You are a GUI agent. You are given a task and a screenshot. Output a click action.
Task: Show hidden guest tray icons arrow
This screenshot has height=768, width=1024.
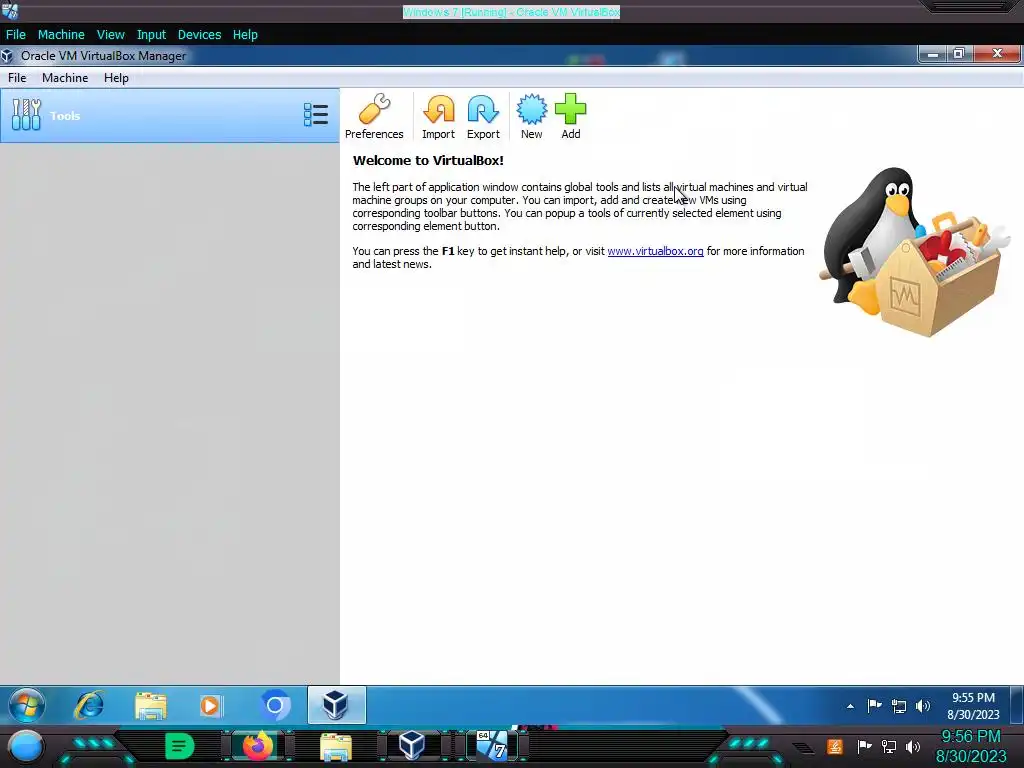coord(850,706)
